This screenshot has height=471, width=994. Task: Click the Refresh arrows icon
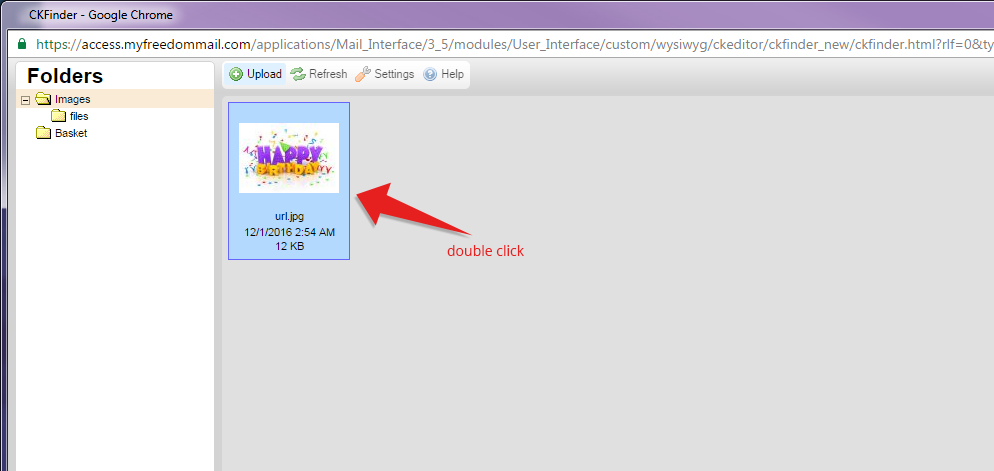coord(298,74)
